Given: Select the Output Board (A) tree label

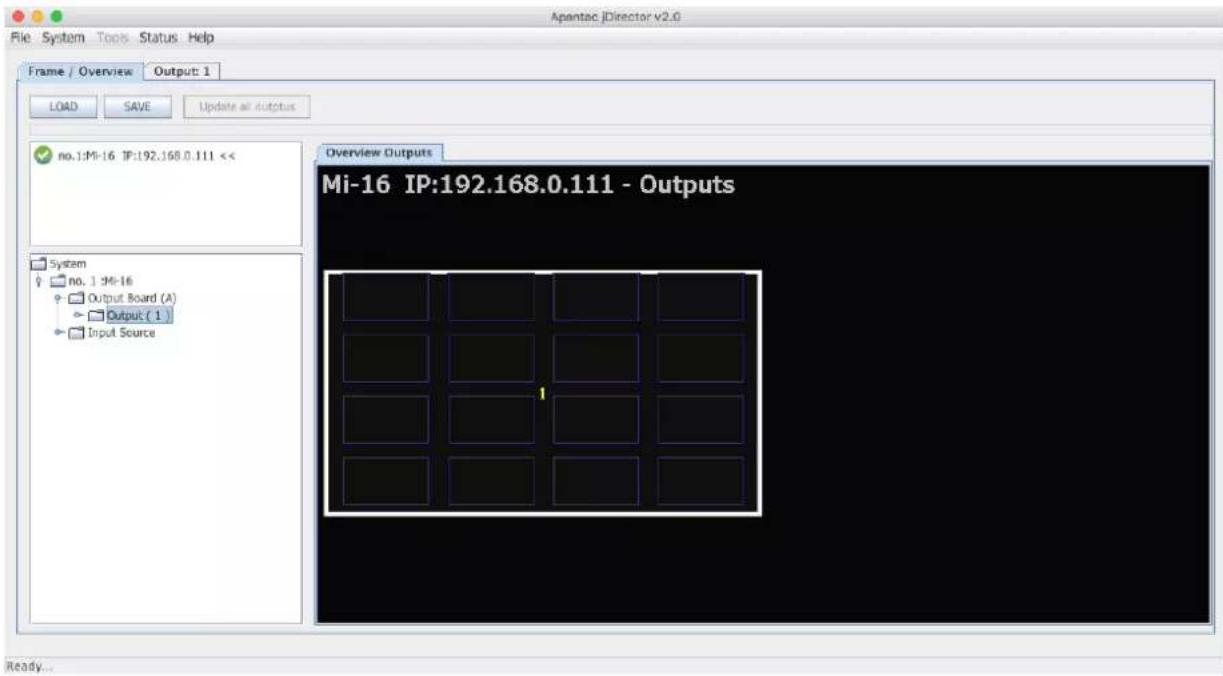Looking at the screenshot, I should [x=131, y=299].
